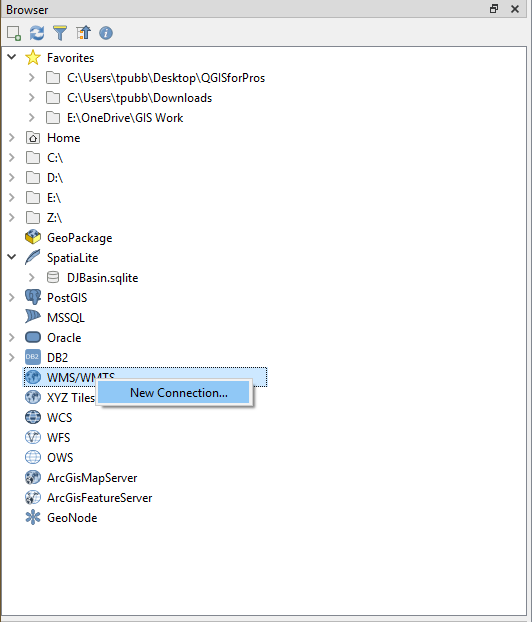Expand the Oracle connections node

coord(12,337)
